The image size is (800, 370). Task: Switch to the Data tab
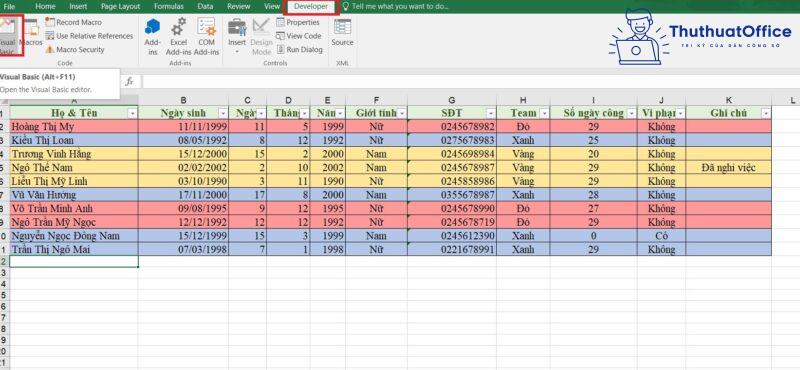point(205,6)
